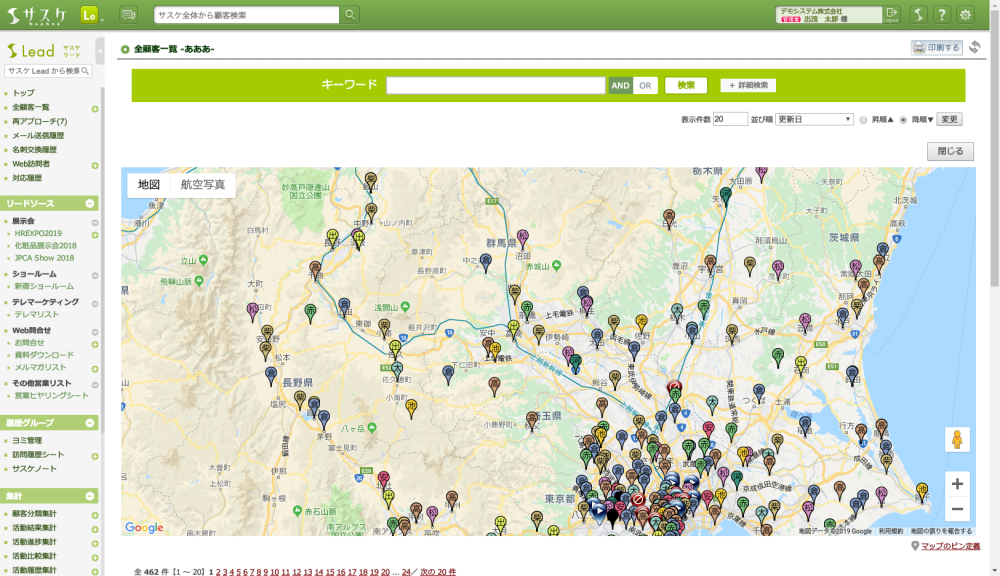This screenshot has width=1000, height=576.
Task: Click the search magnifier beside global search
Action: [350, 15]
